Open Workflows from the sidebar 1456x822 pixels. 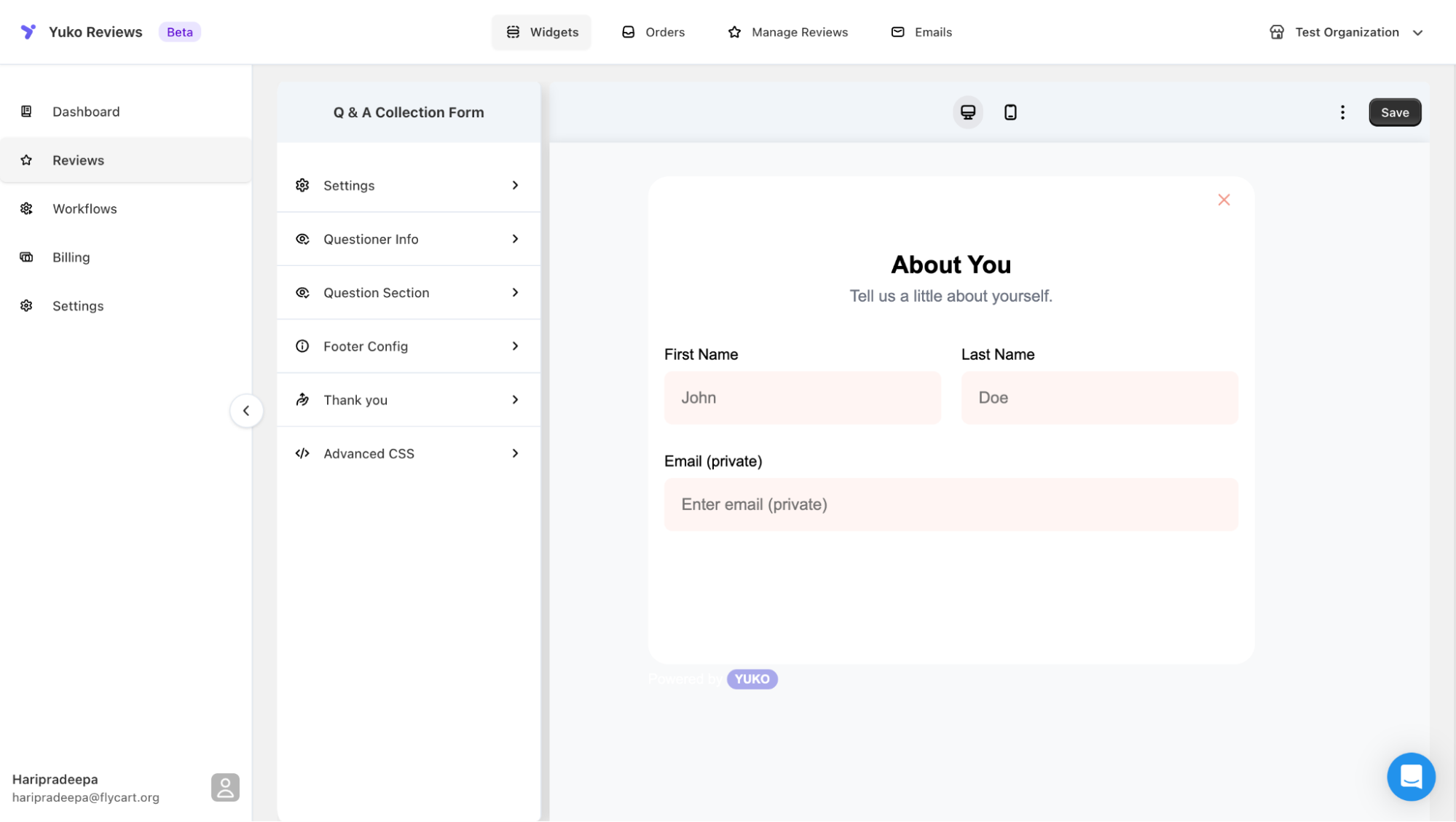(x=84, y=209)
